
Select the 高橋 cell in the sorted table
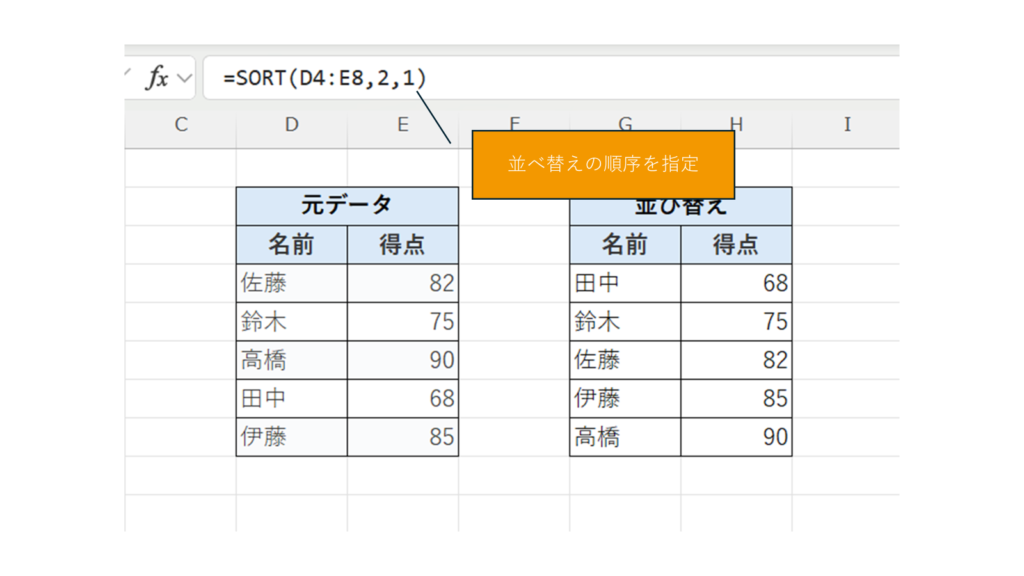(x=625, y=437)
